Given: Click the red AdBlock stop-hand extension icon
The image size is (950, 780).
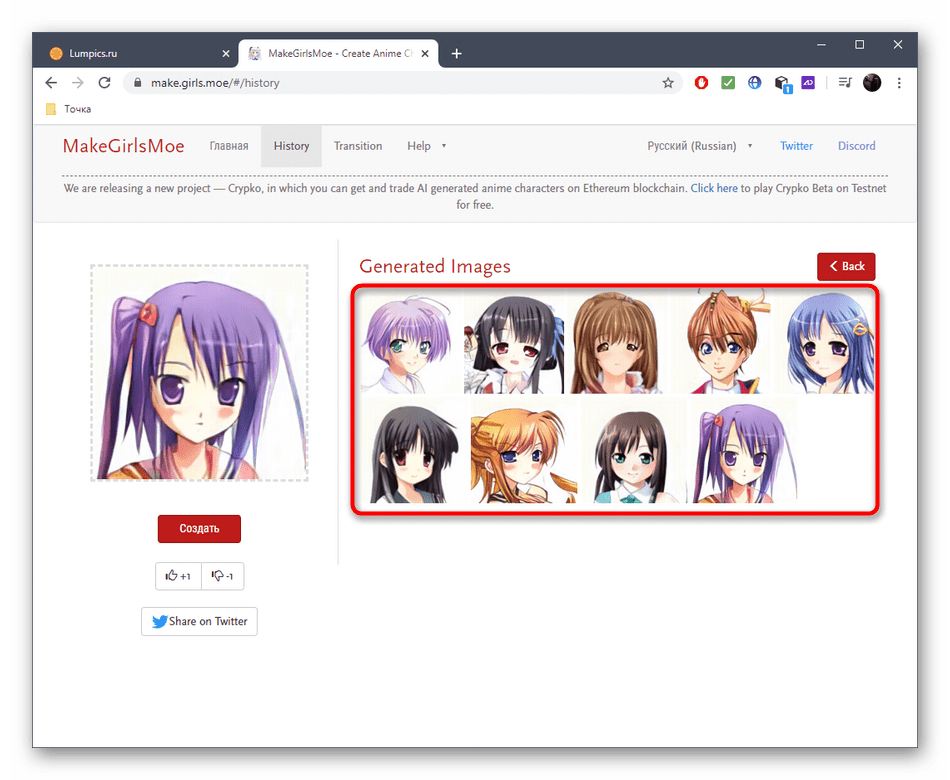Looking at the screenshot, I should click(701, 83).
